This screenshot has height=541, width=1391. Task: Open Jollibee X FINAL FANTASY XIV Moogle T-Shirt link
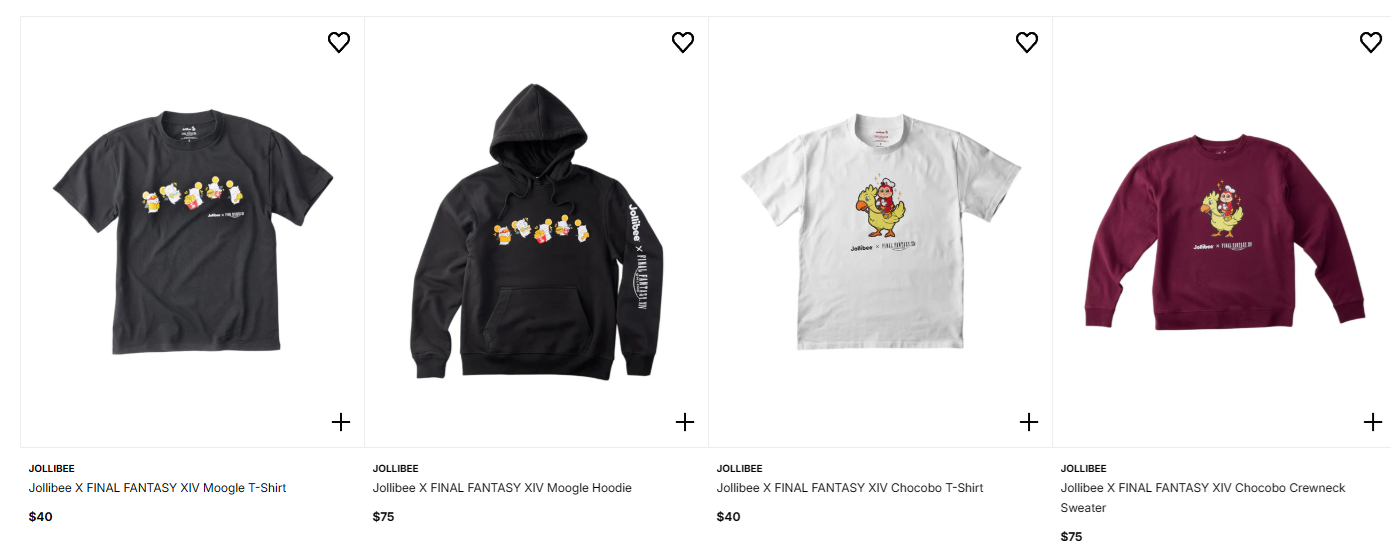158,488
